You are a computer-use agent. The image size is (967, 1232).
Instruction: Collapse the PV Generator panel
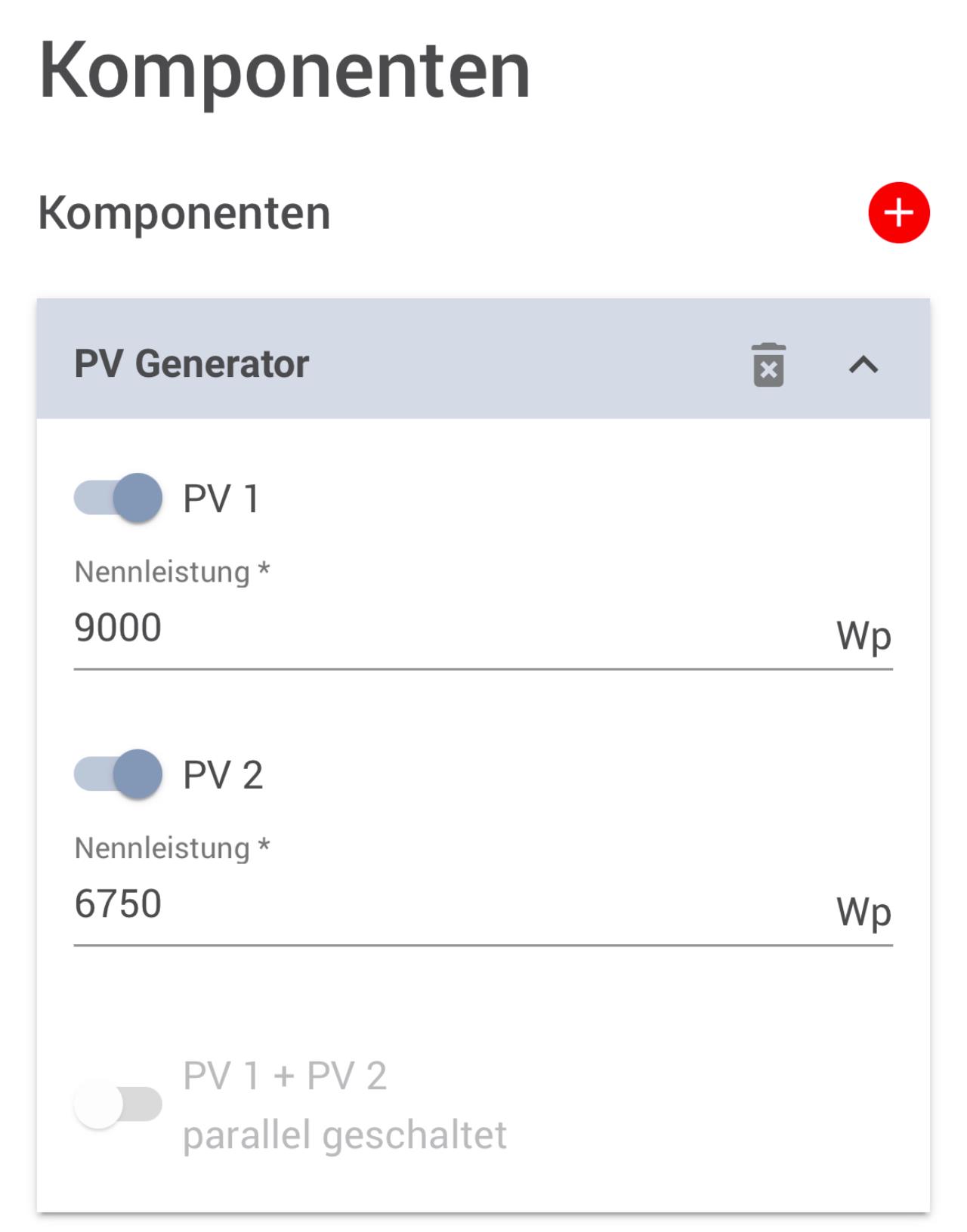pyautogui.click(x=863, y=365)
